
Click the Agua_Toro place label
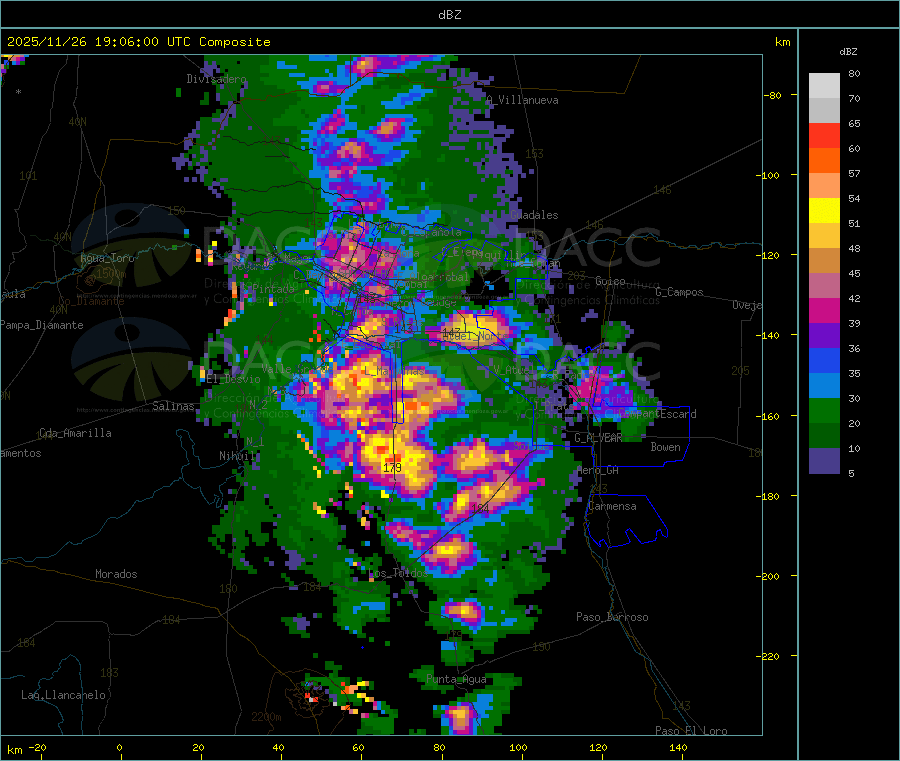[x=107, y=258]
